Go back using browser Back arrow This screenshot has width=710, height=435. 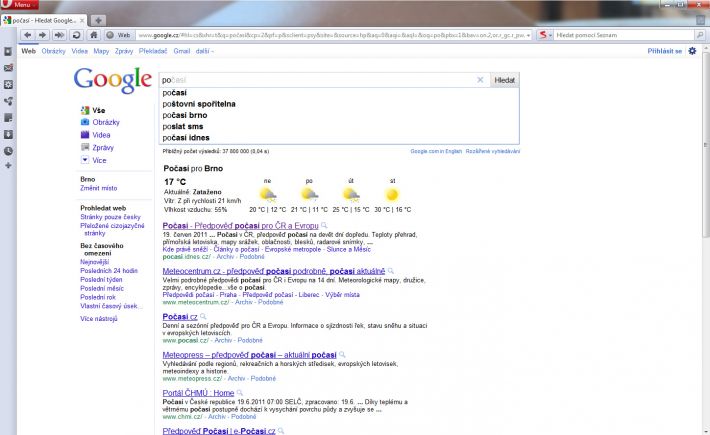28,35
